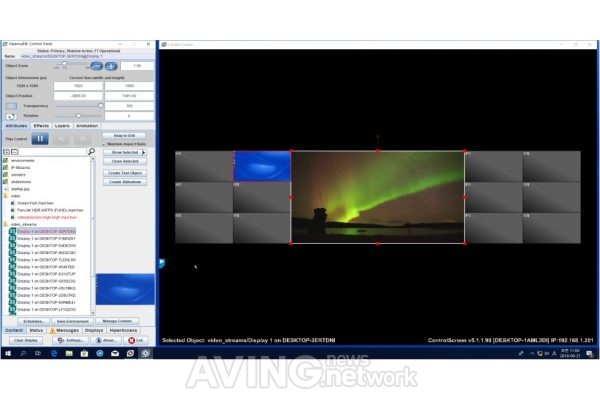
Task: Click the transparency color box icon
Action: tap(11, 106)
